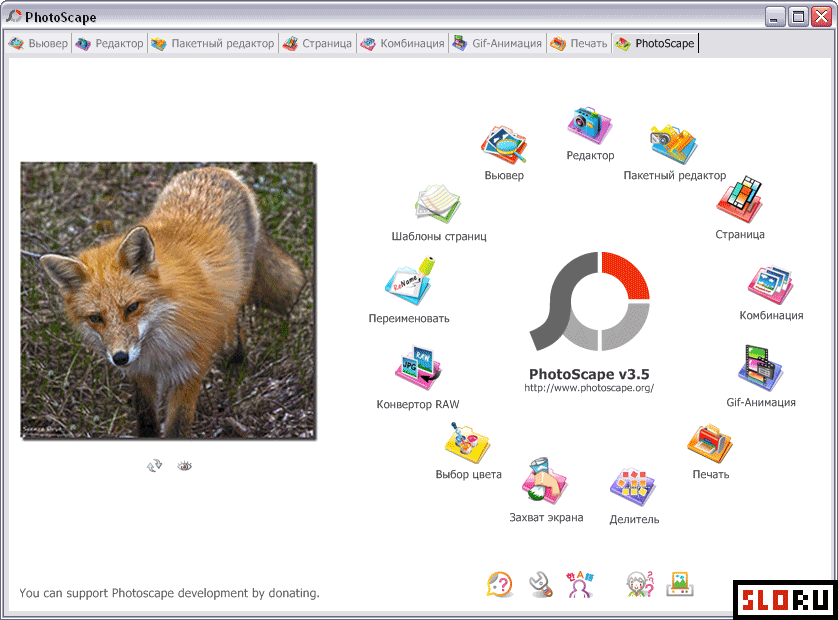838x620 pixels.
Task: Open settings via the wrench icon
Action: pos(540,584)
